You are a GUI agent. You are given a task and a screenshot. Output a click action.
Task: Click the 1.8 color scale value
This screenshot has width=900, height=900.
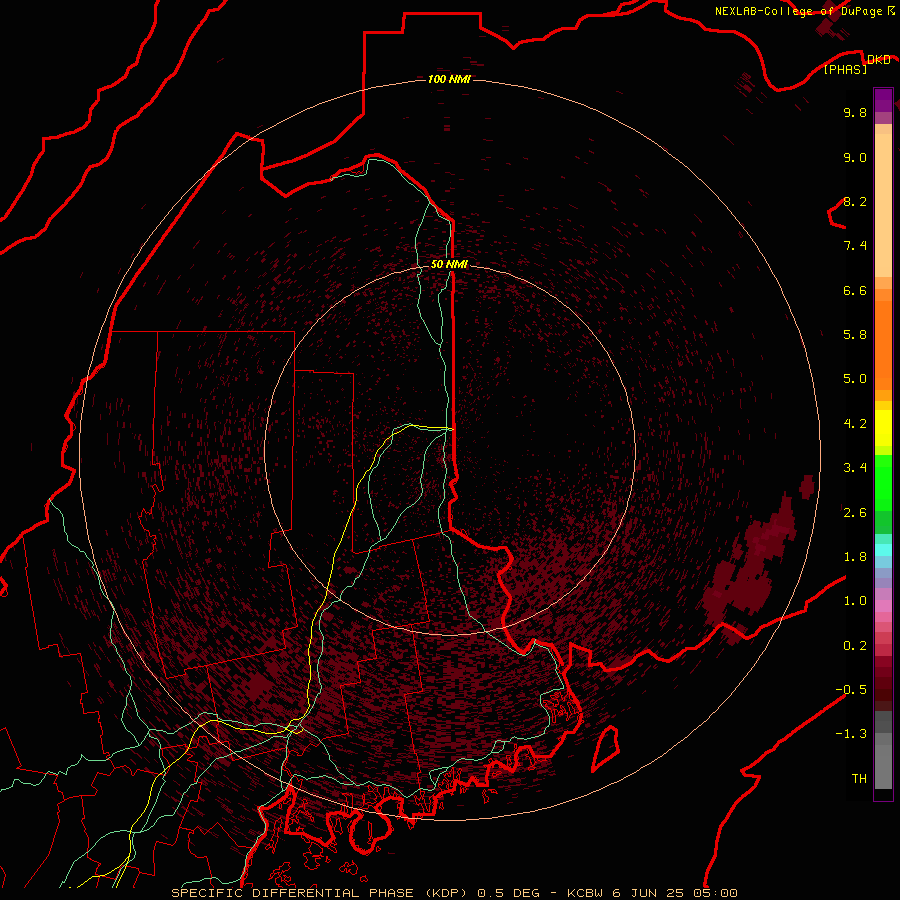pyautogui.click(x=855, y=557)
